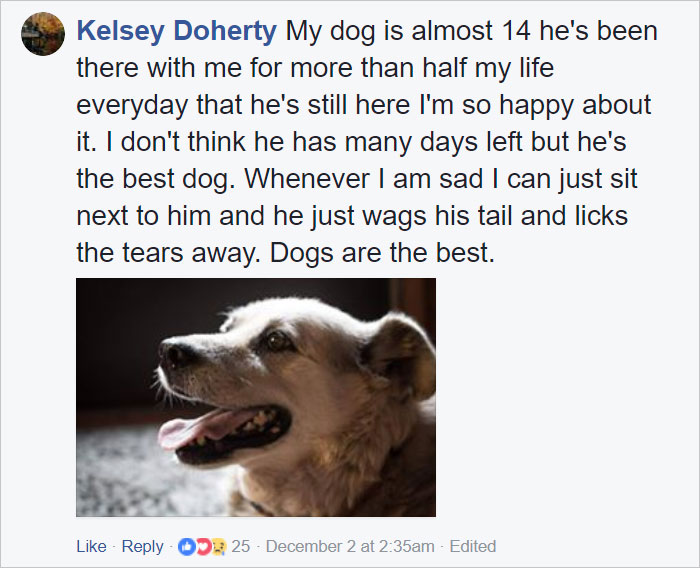Visit the Kelsey Doherty profile name link

pyautogui.click(x=176, y=31)
